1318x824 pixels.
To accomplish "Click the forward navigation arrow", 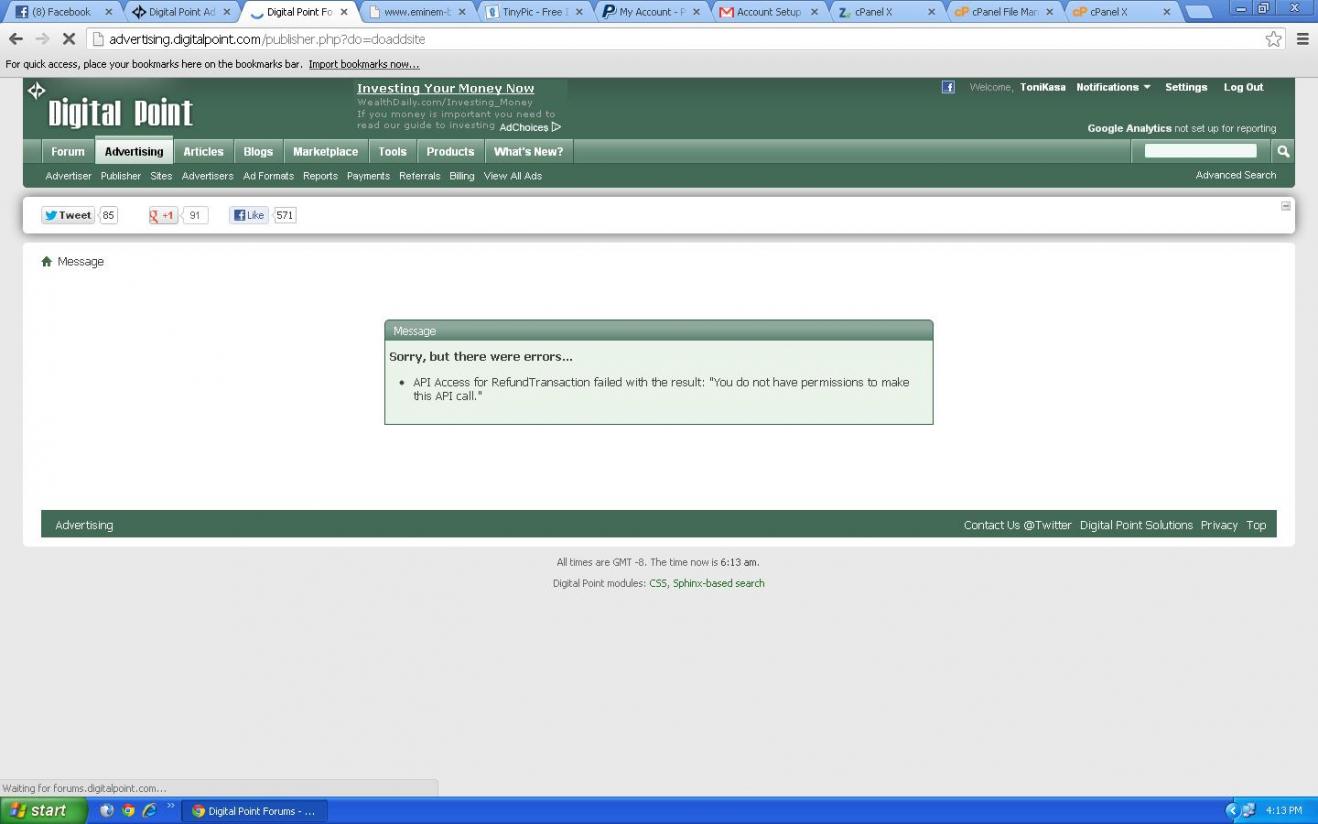I will point(42,39).
